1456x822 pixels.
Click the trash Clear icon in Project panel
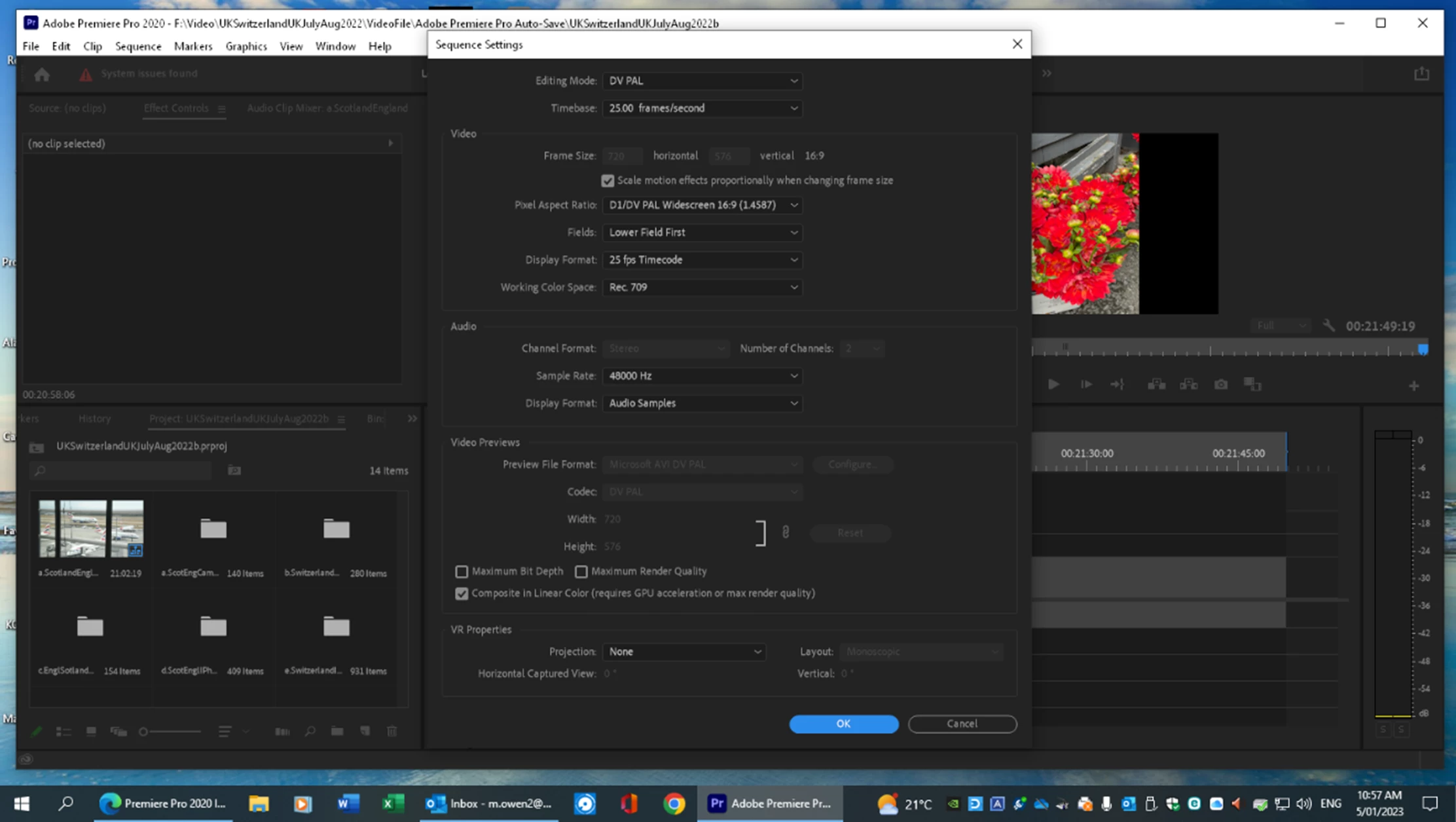click(392, 731)
